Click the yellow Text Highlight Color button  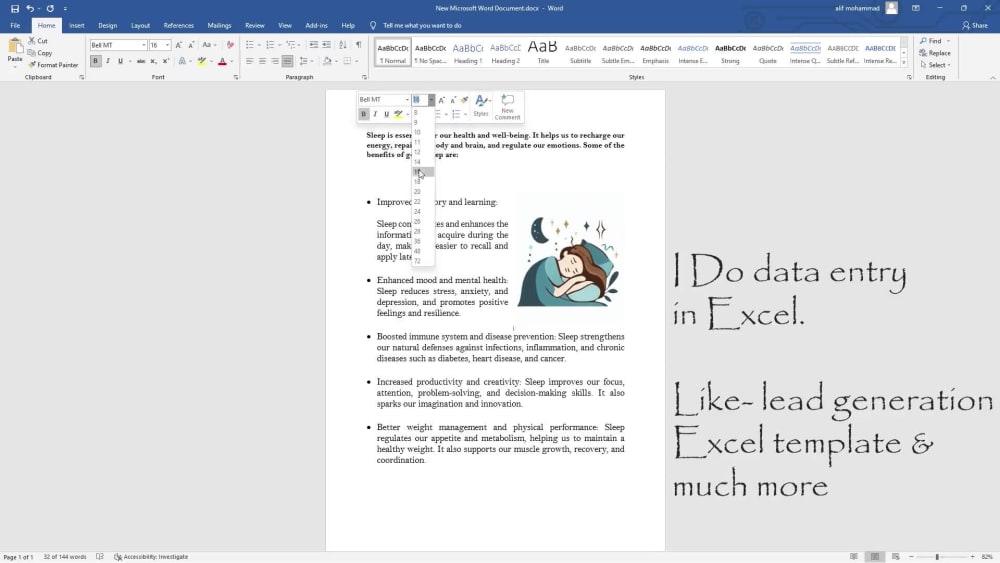[x=202, y=61]
